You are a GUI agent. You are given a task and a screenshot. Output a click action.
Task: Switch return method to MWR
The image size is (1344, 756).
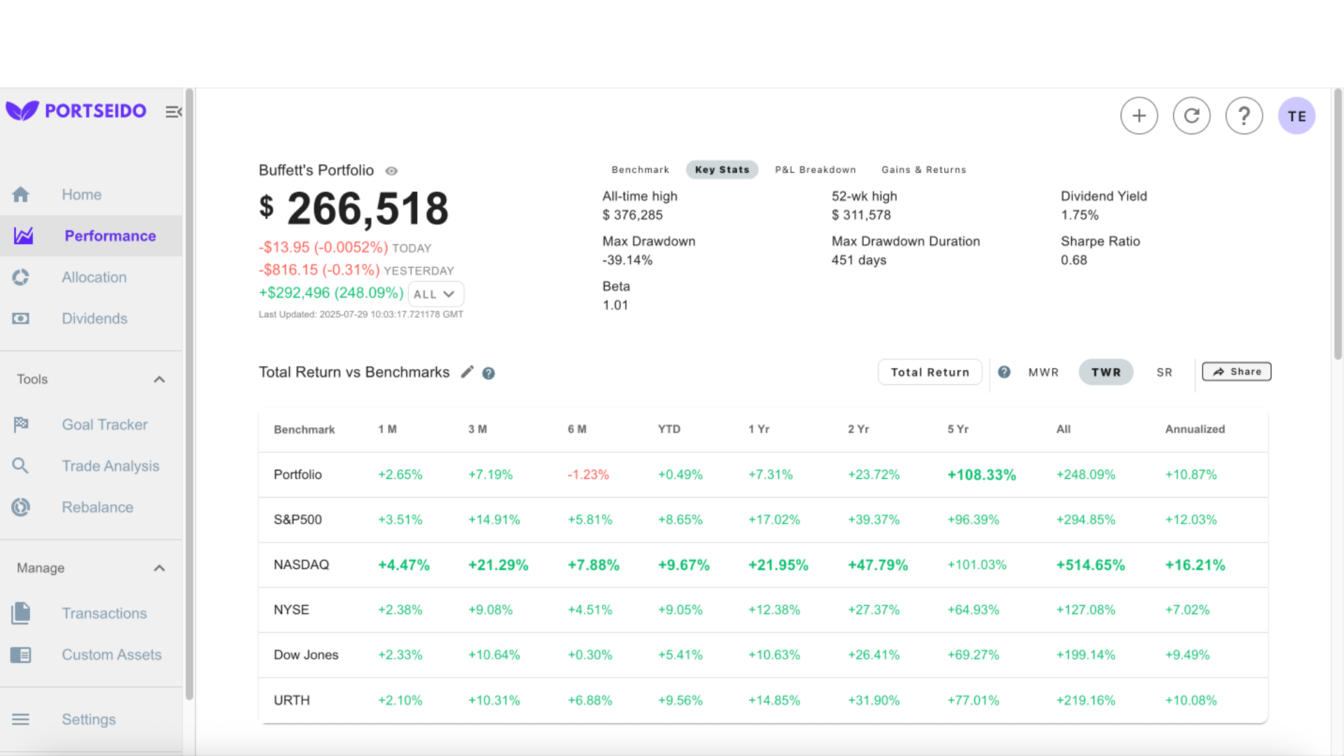coord(1043,372)
